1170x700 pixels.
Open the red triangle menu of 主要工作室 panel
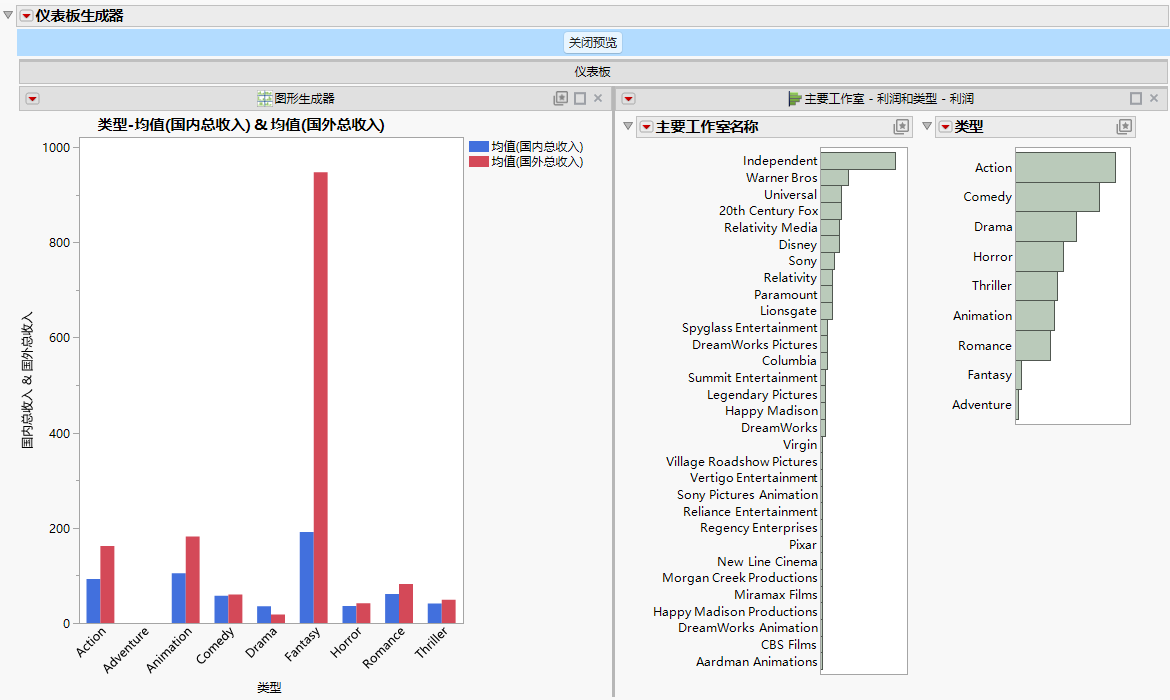coord(628,99)
